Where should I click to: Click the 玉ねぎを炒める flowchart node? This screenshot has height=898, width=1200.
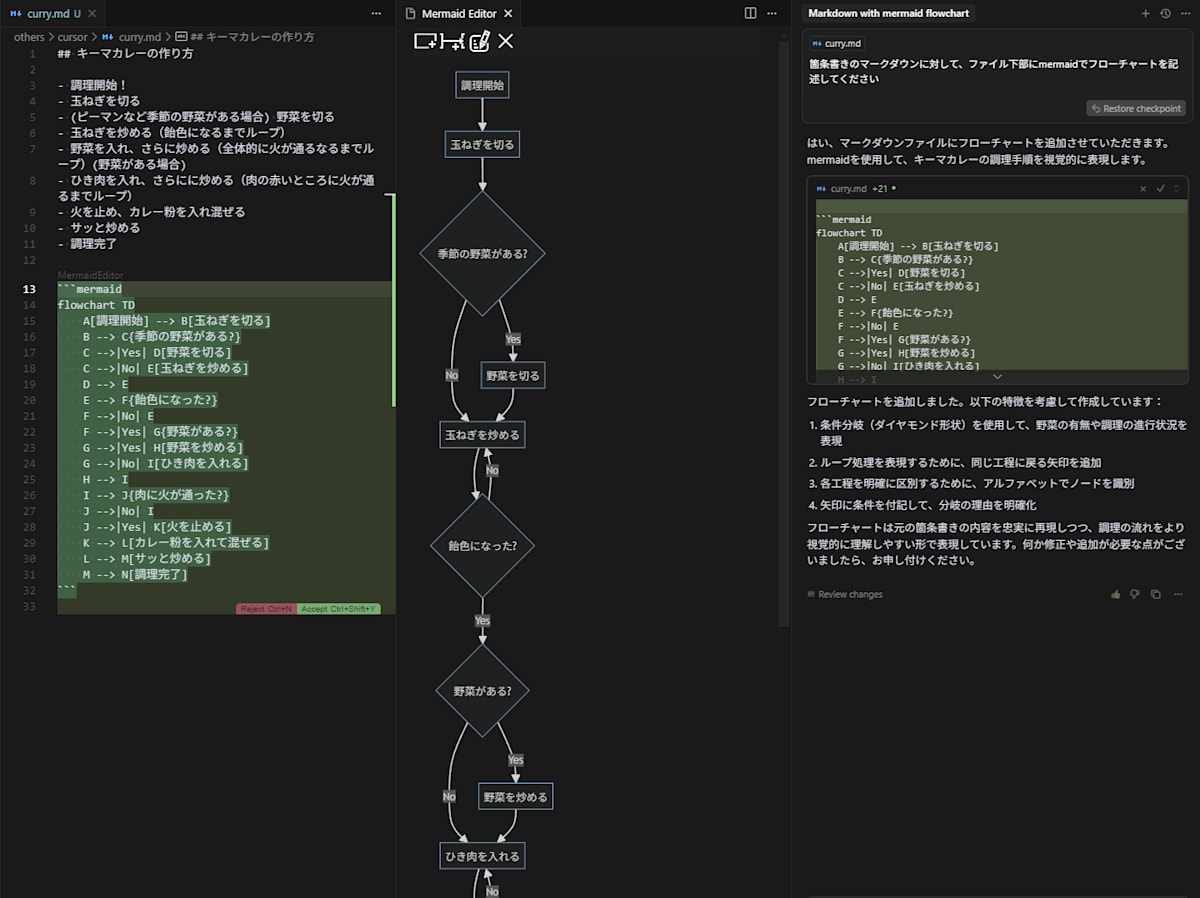click(482, 434)
